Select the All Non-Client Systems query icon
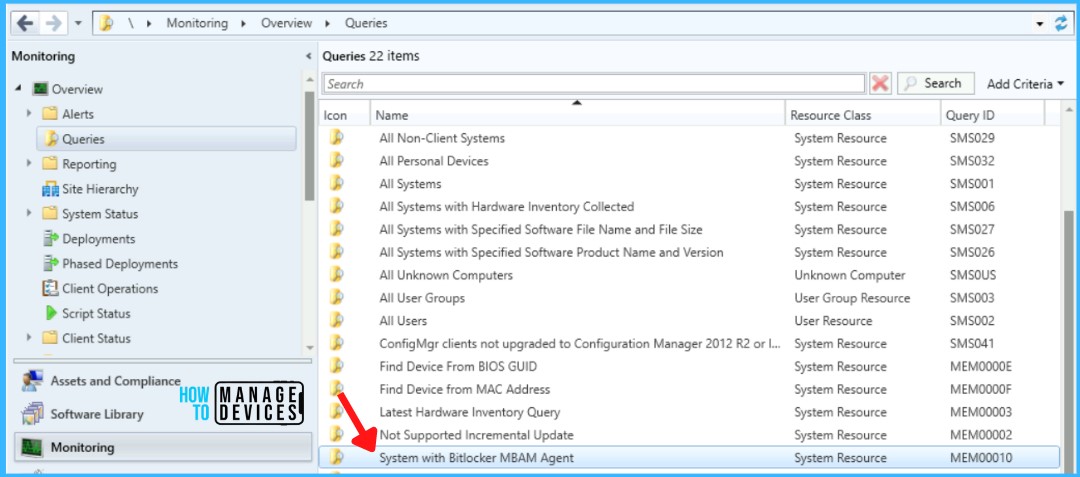The image size is (1080, 477). (336, 138)
